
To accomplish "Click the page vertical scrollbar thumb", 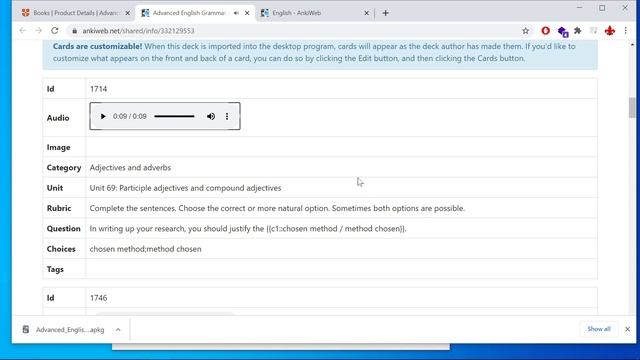I will pos(632,107).
